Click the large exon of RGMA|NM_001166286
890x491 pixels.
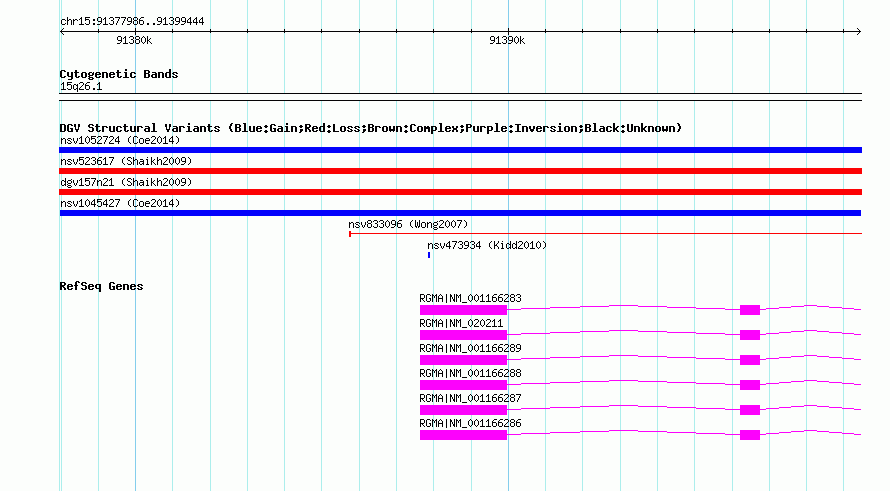click(463, 435)
